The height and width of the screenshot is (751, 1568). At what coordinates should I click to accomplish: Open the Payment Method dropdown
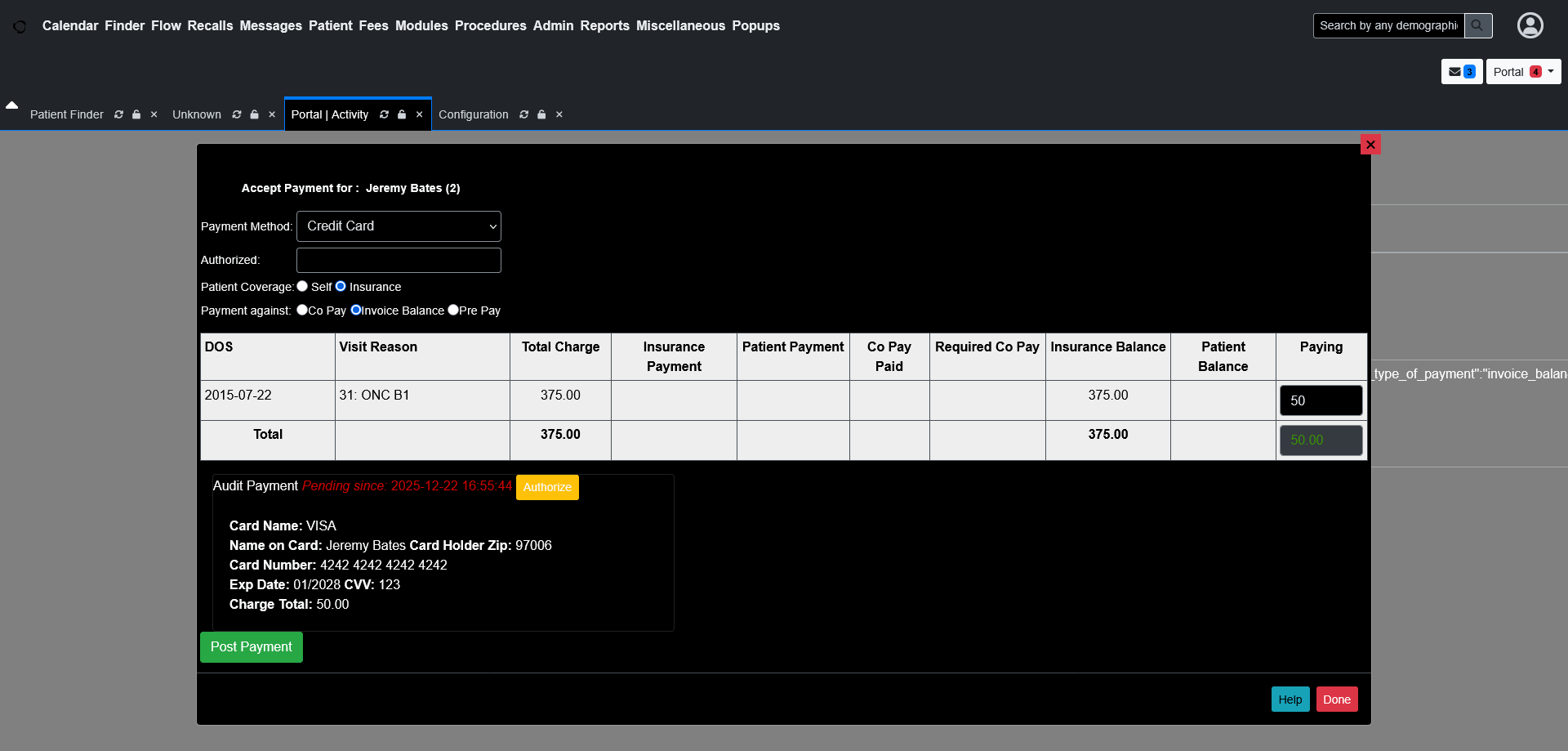[399, 226]
